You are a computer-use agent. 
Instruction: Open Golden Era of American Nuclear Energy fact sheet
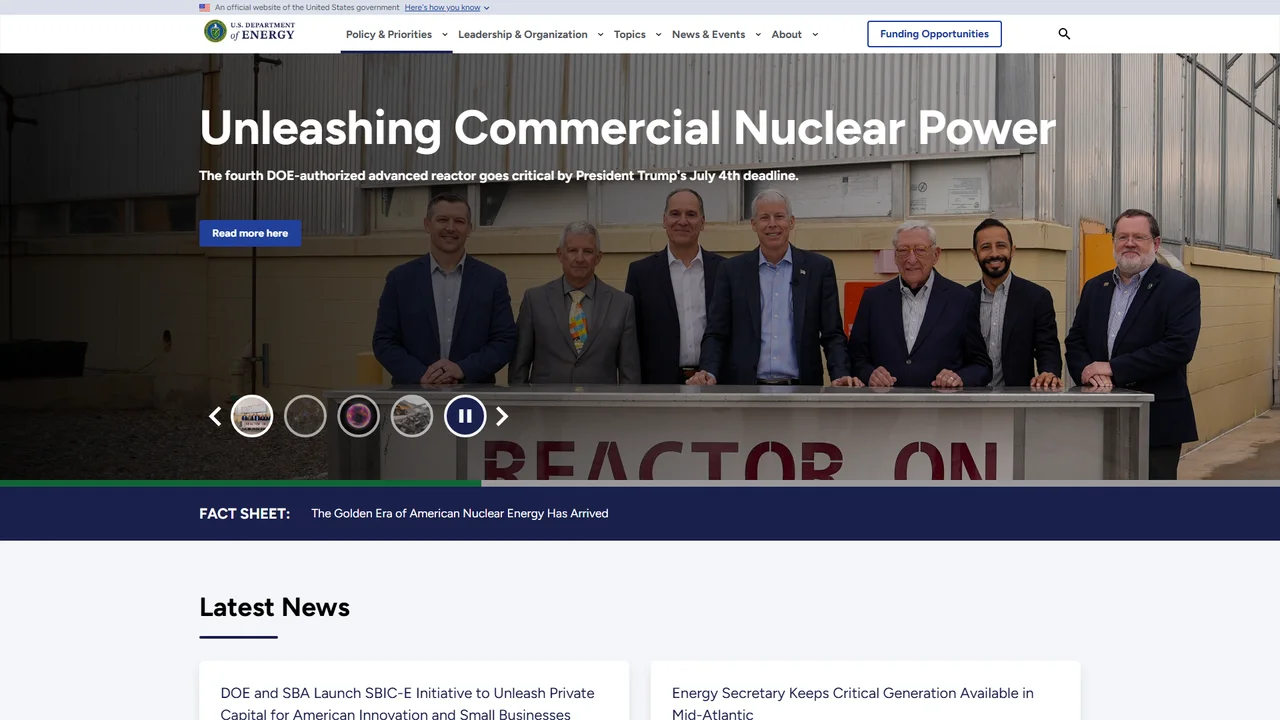pyautogui.click(x=459, y=513)
